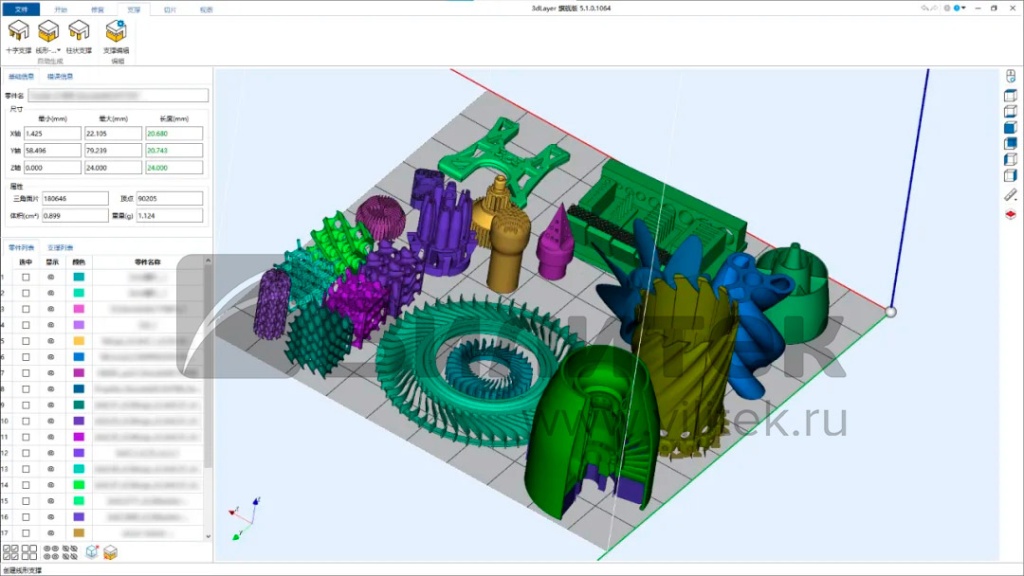Click the pink color swatch in row 3
The height and width of the screenshot is (576, 1024).
(x=78, y=309)
